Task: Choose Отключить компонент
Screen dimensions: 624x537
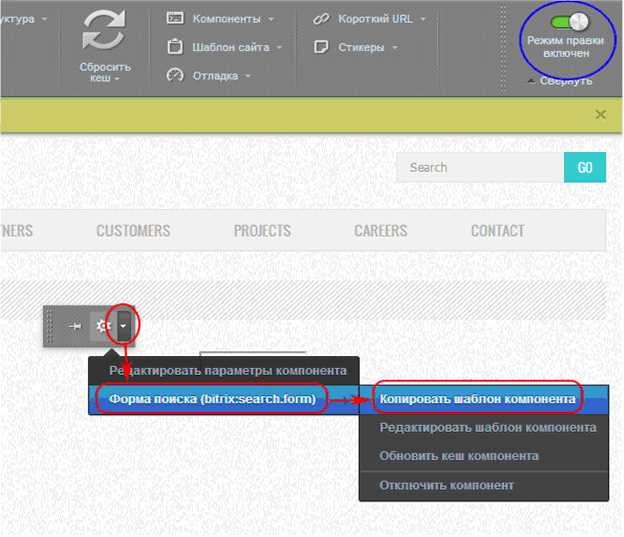Action: 484,486
